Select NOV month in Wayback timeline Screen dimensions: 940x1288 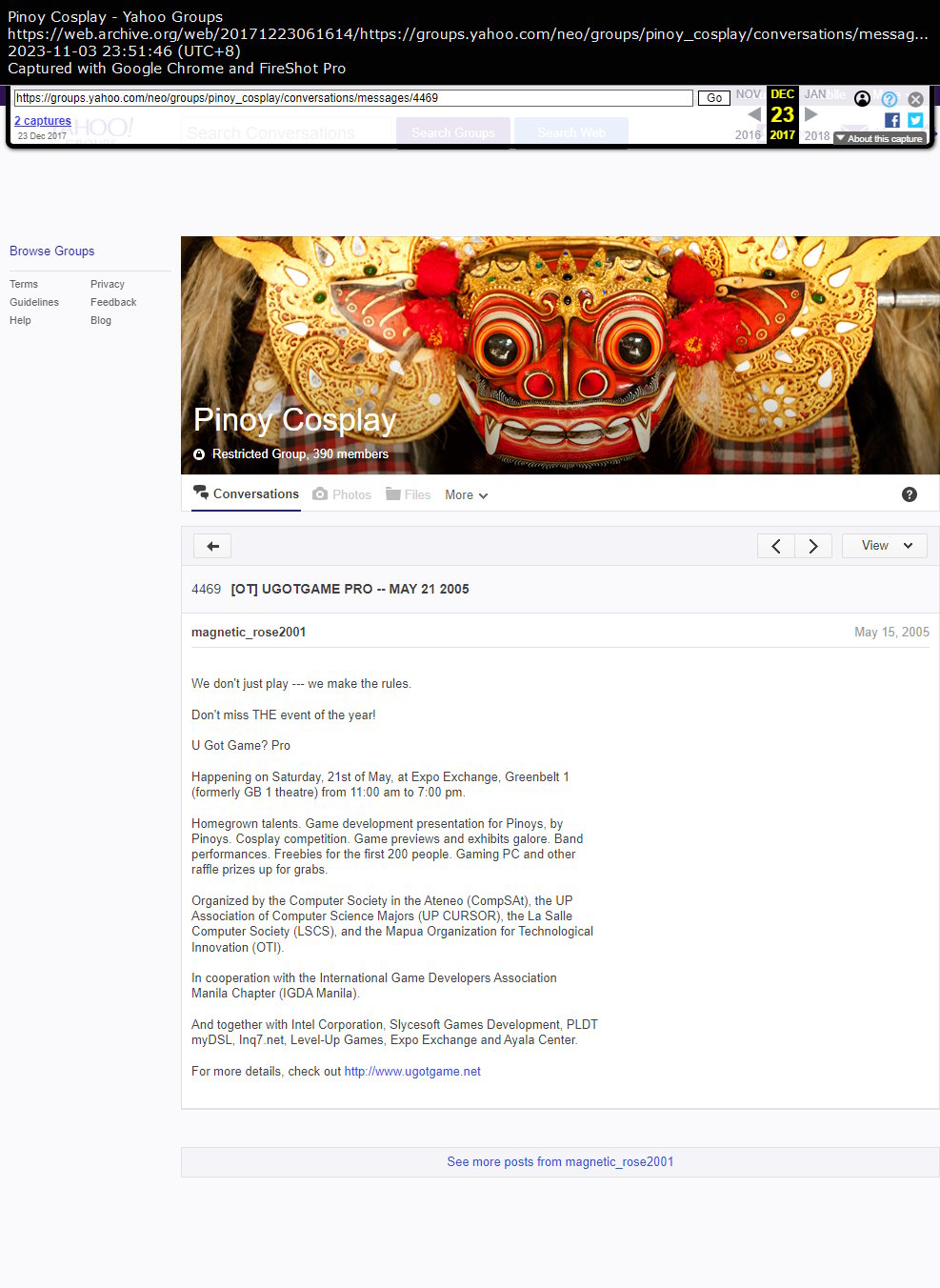click(749, 94)
